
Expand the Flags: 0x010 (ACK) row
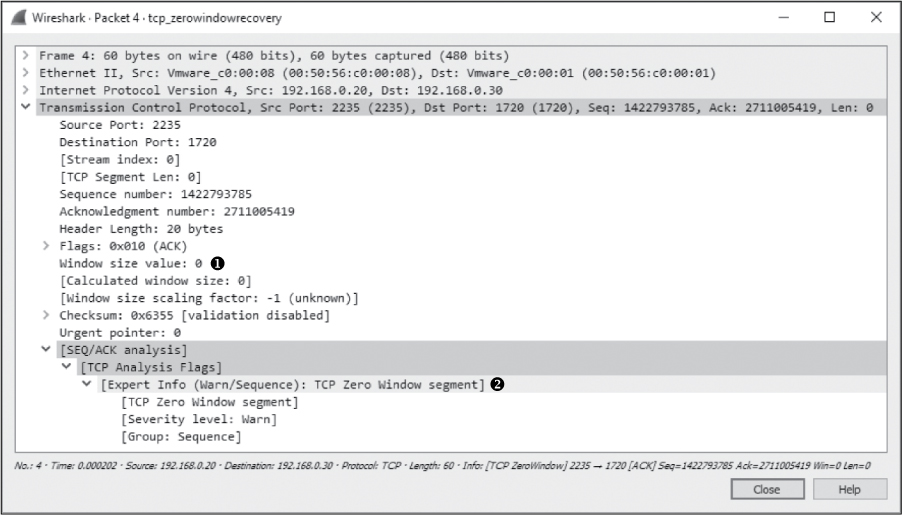click(46, 246)
